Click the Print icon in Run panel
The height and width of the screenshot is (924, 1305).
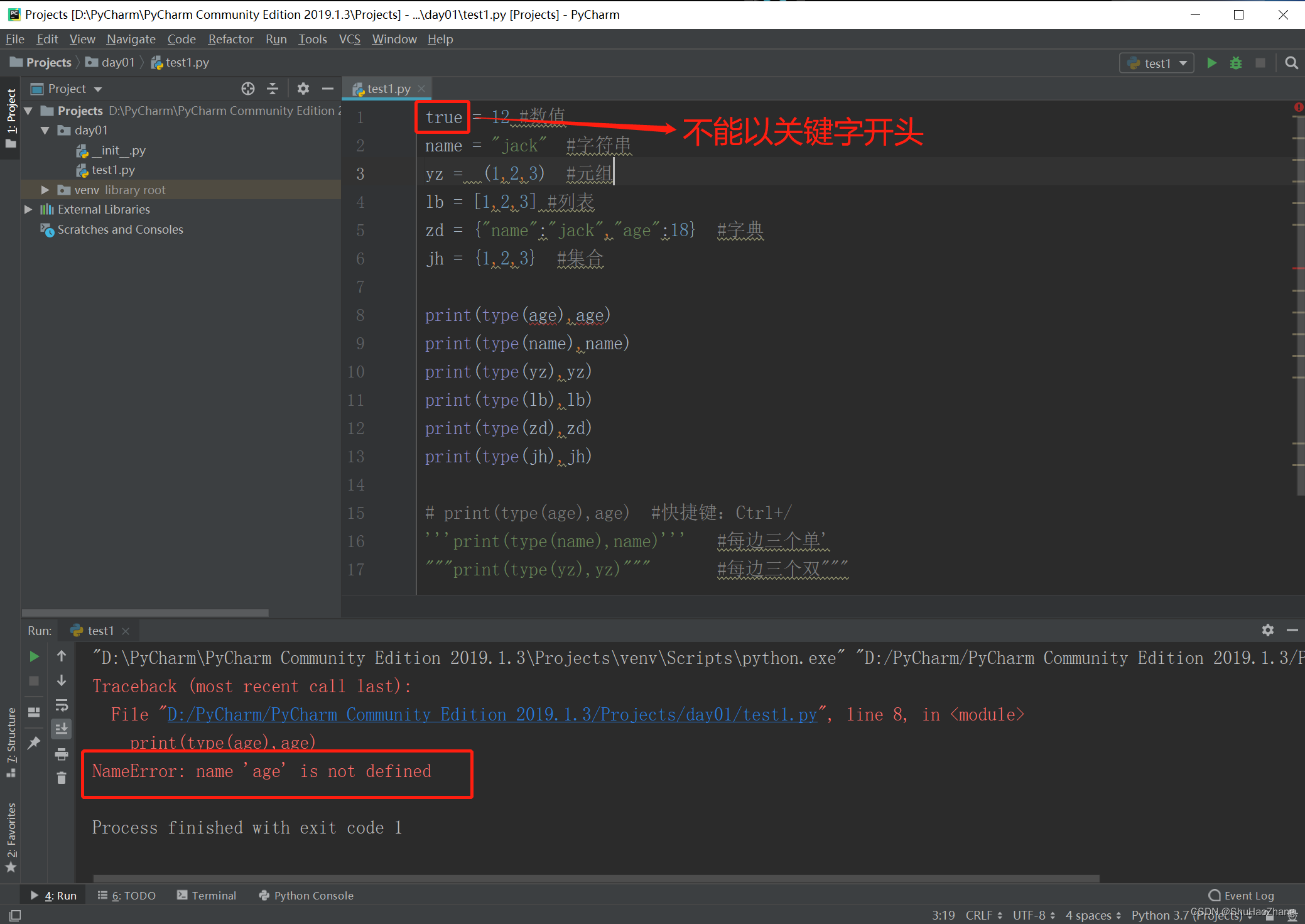pos(62,754)
